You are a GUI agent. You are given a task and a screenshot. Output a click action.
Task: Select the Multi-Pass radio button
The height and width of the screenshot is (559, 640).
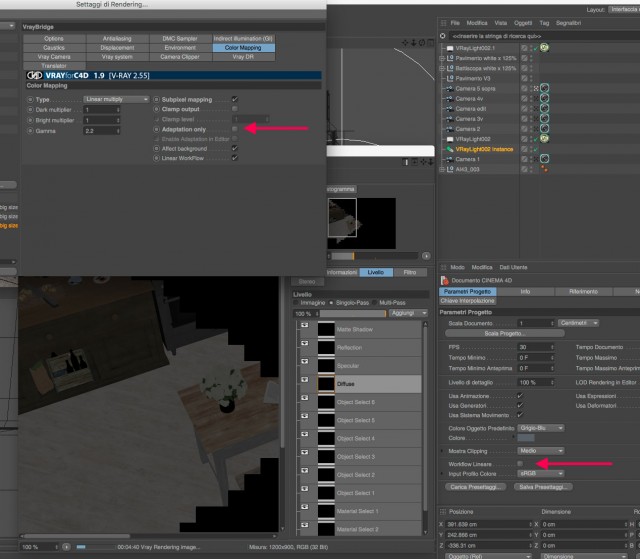[374, 303]
